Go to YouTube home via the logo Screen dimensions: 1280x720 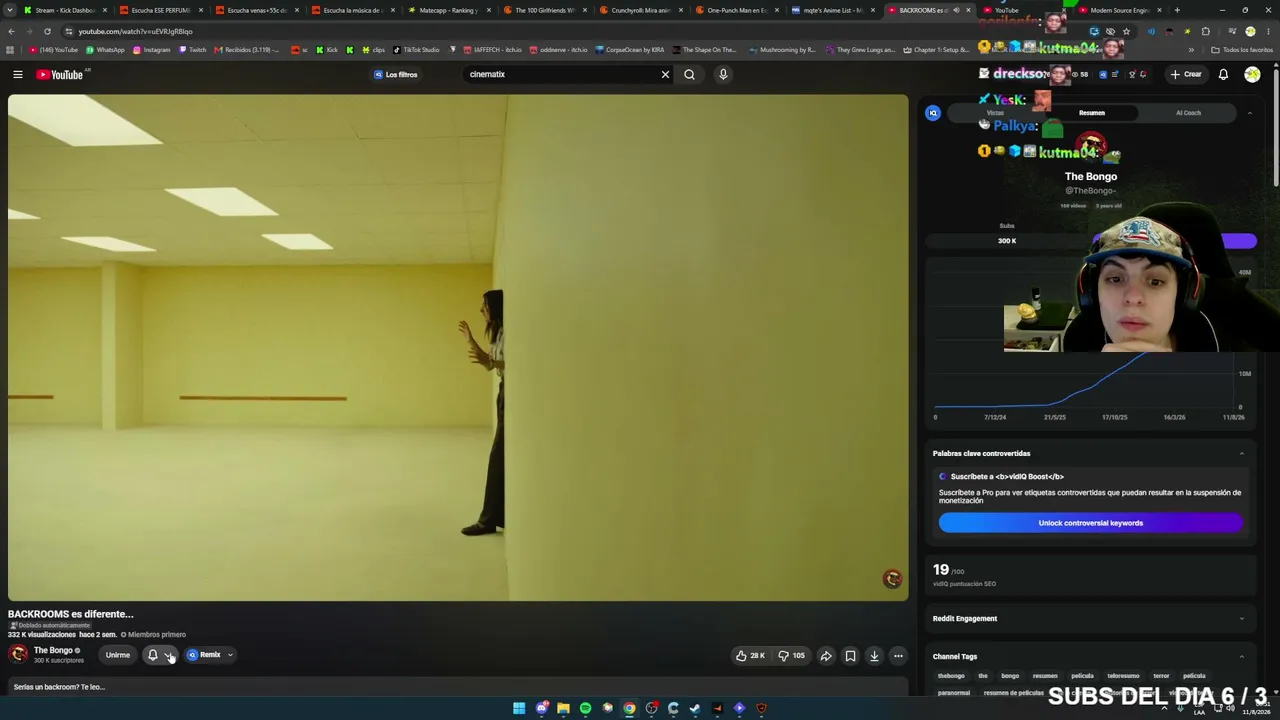click(60, 74)
